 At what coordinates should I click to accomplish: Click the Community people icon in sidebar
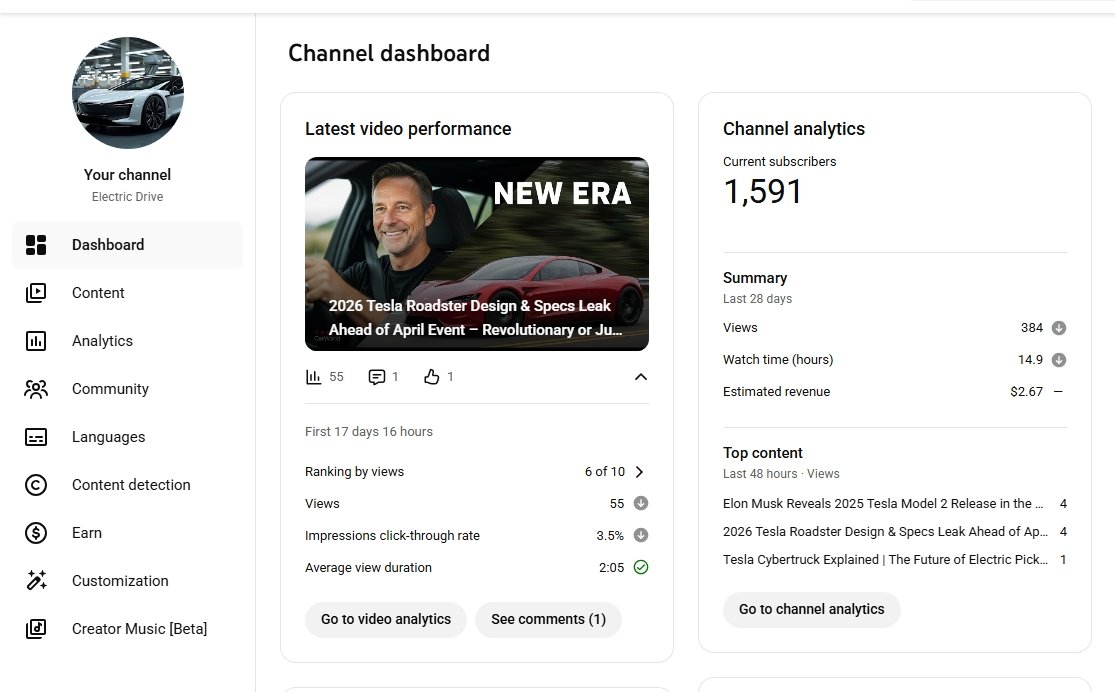(36, 389)
